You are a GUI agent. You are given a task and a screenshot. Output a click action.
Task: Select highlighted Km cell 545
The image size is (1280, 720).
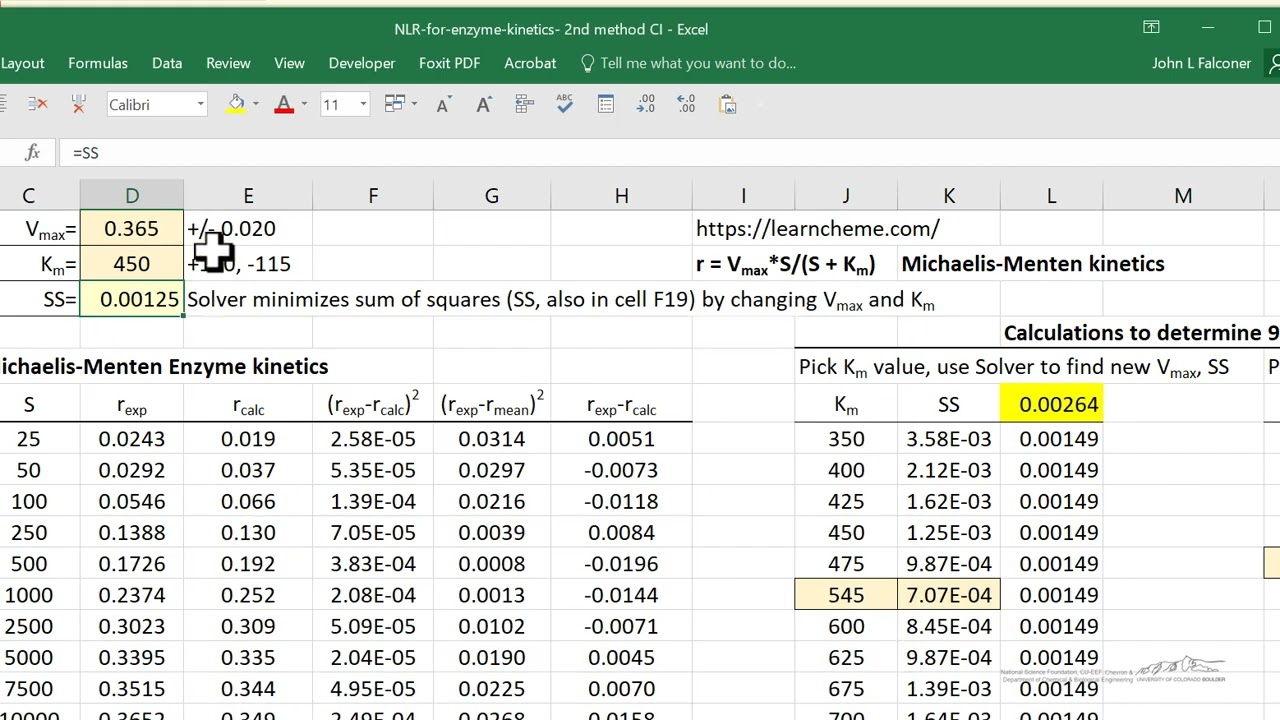tap(846, 595)
